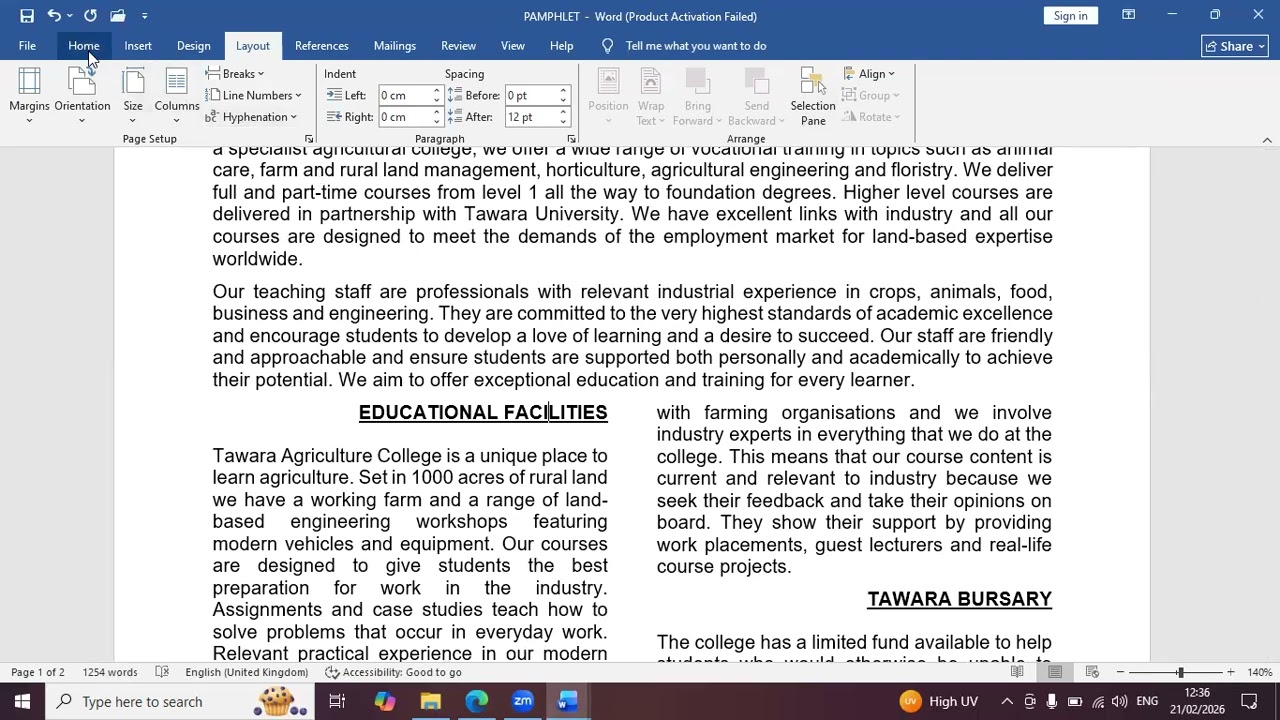Click the 1254 words count
This screenshot has height=720, width=1280.
[x=110, y=673]
